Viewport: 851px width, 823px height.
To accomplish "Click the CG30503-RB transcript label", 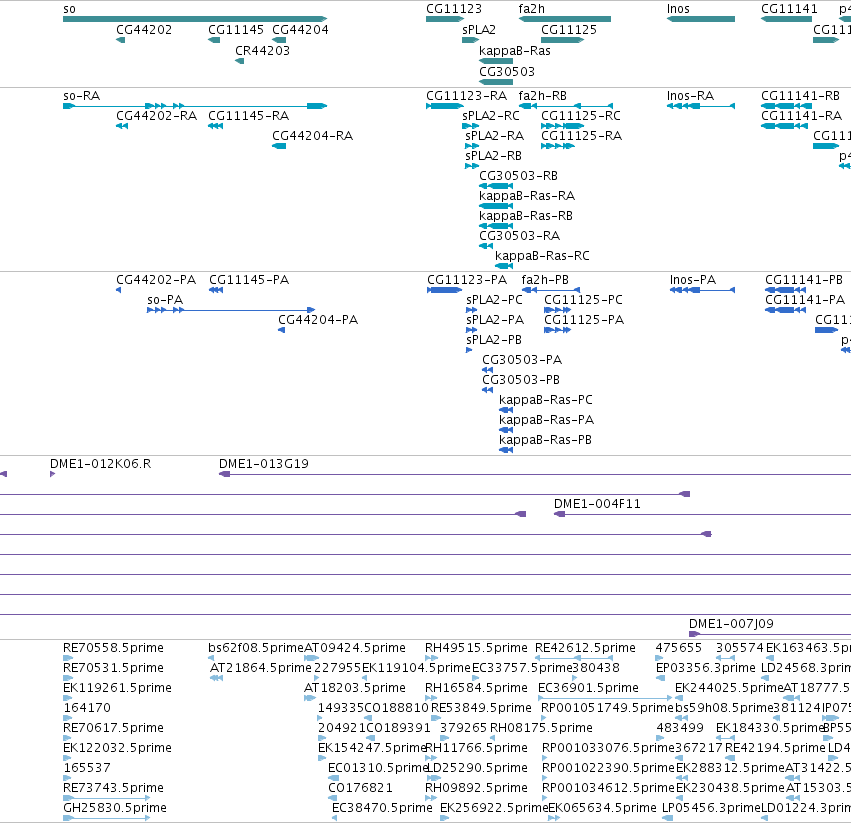I will point(518,176).
